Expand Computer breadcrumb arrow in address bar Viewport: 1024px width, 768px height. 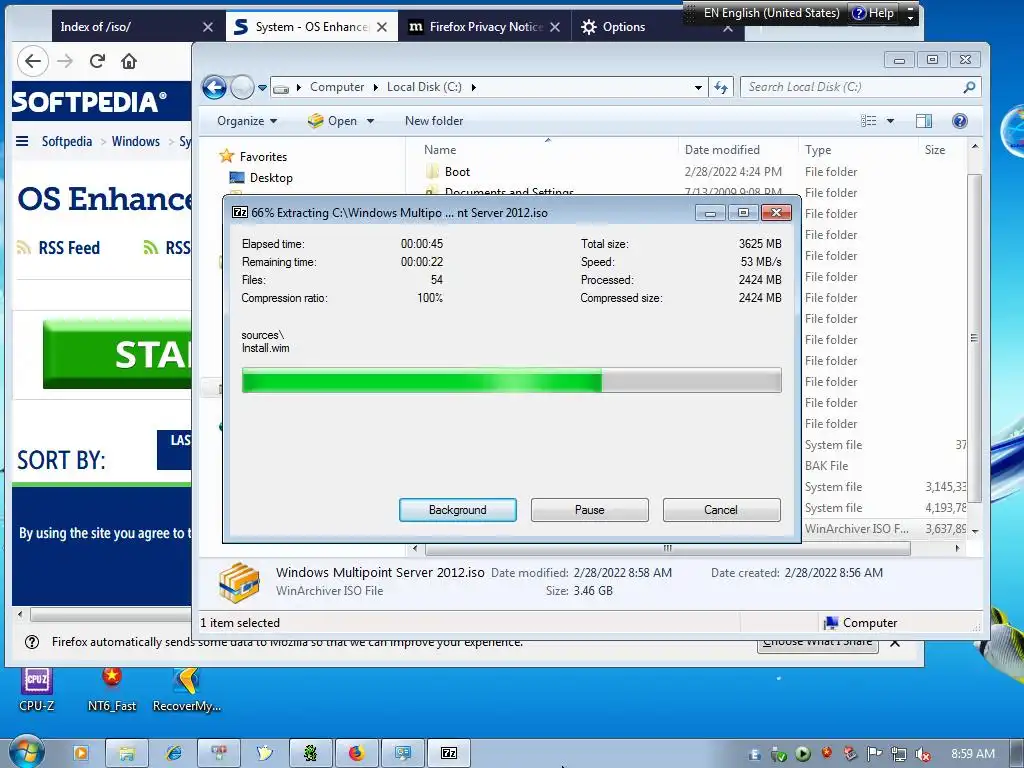[376, 87]
